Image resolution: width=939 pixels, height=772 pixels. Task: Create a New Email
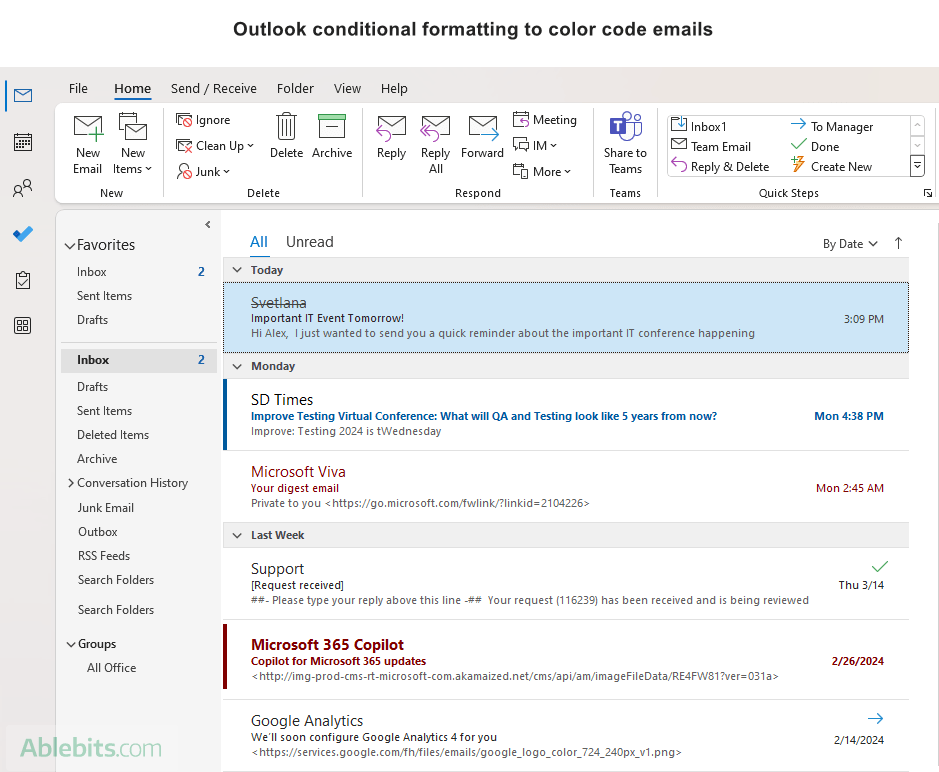[x=87, y=144]
